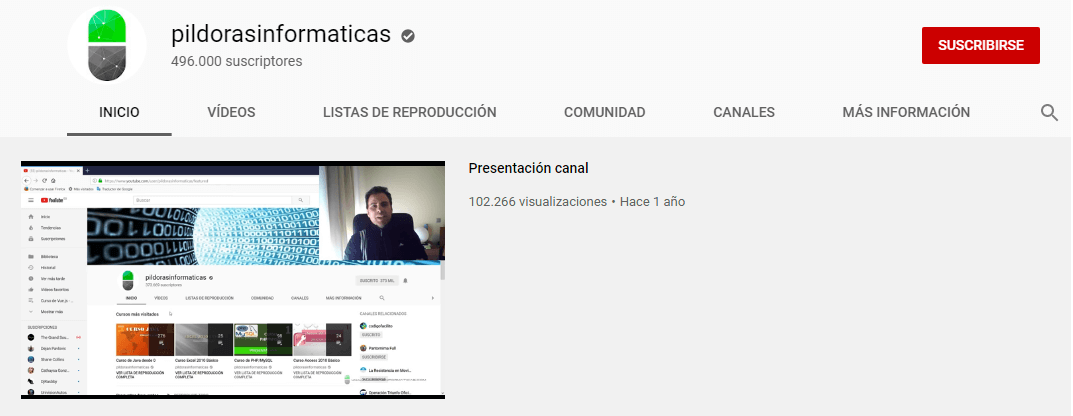Open the LISTAS DE REPRODUCCIÓN tab
This screenshot has width=1073, height=416.
coord(410,112)
